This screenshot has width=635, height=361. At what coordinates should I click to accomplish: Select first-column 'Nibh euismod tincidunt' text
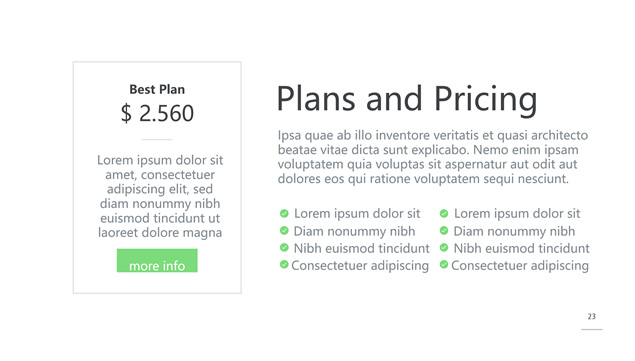tap(362, 248)
